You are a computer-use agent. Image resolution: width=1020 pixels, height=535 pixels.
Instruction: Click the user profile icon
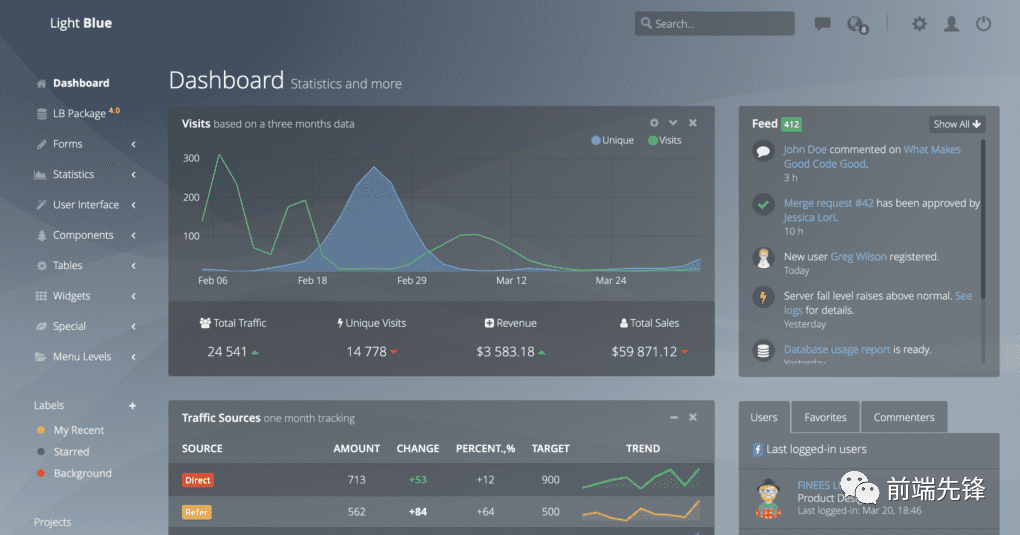951,24
